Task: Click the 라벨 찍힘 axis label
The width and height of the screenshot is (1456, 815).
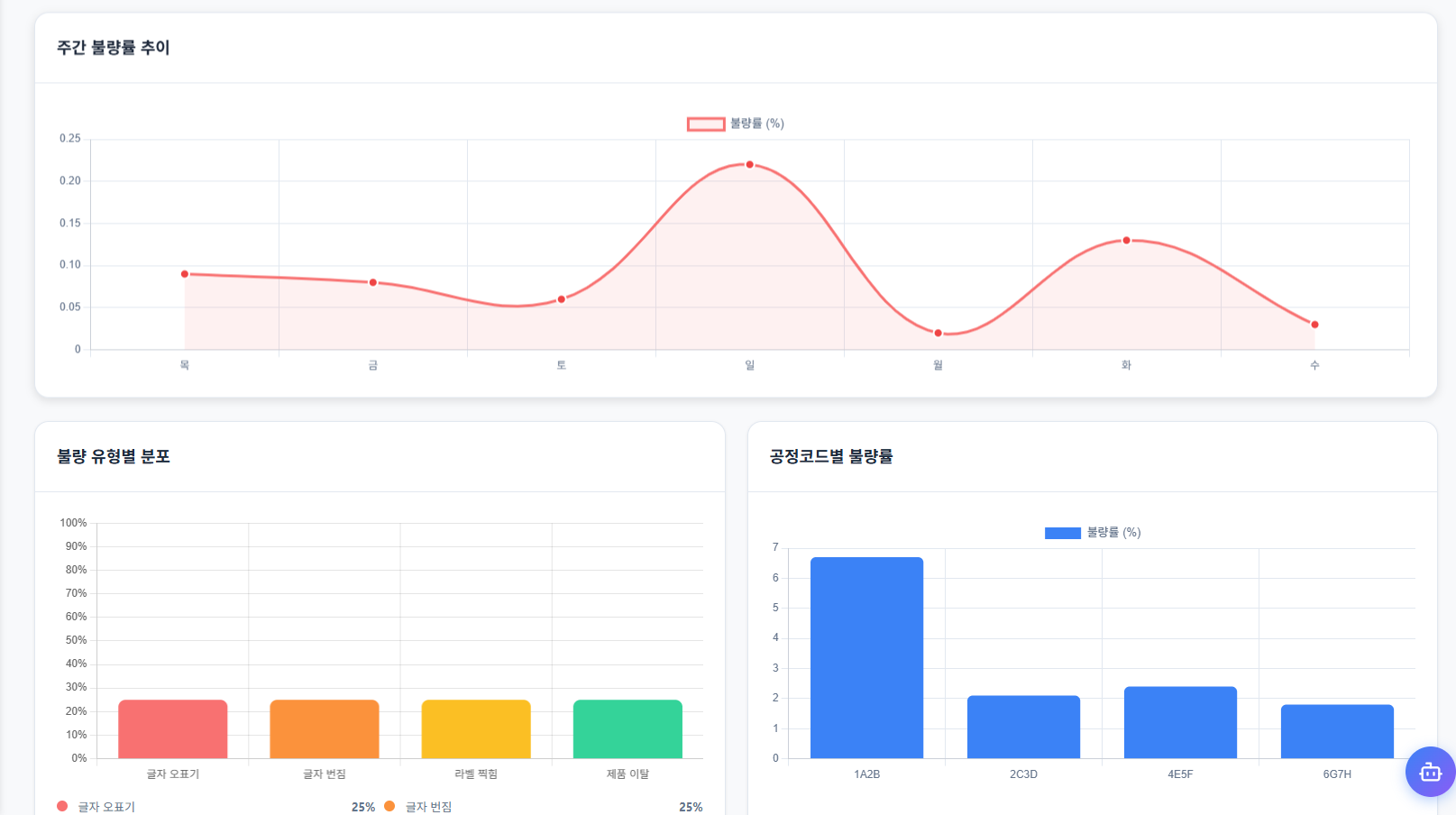Action: tap(476, 774)
